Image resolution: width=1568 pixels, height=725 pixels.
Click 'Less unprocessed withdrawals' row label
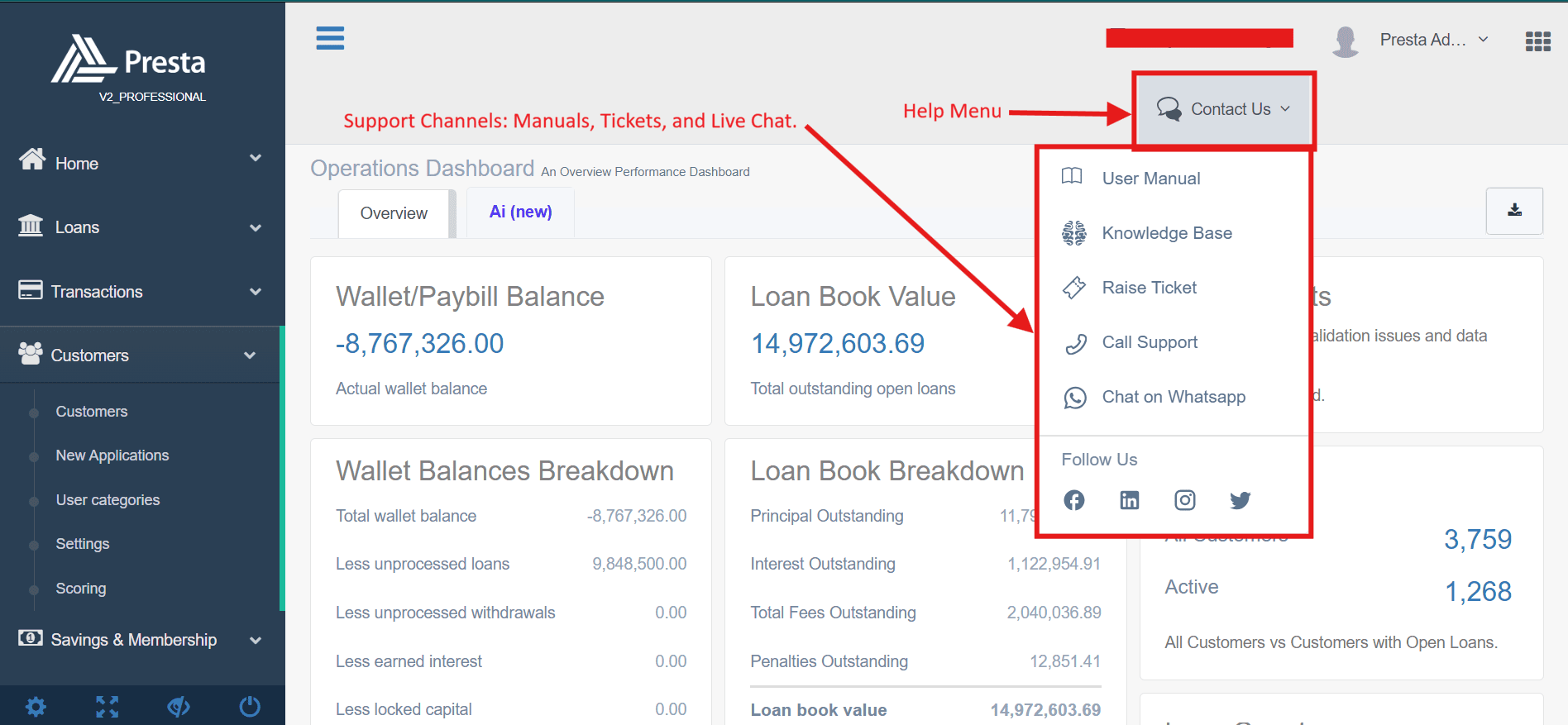click(446, 613)
